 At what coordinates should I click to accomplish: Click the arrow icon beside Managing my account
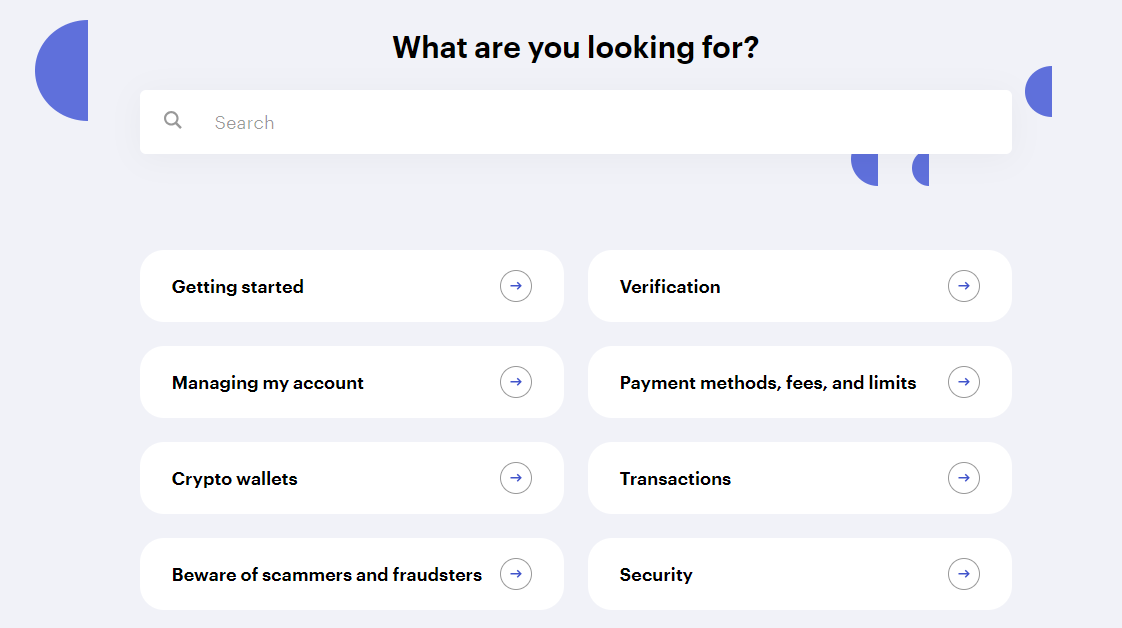point(516,382)
